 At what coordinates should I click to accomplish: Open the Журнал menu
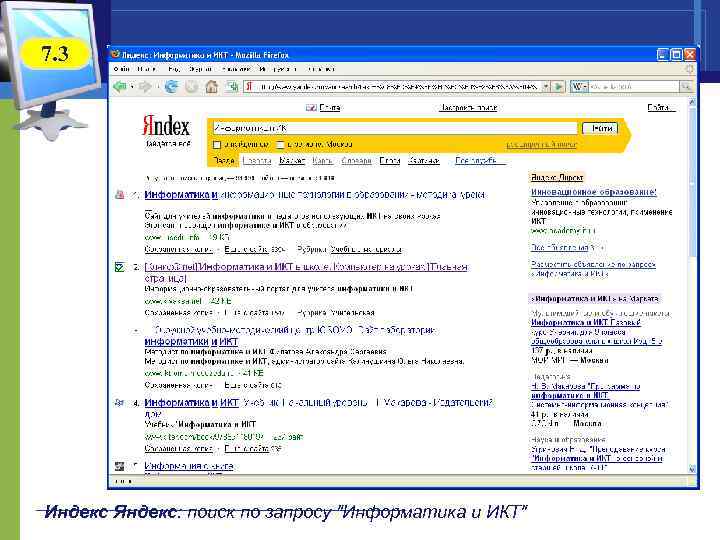pos(200,69)
